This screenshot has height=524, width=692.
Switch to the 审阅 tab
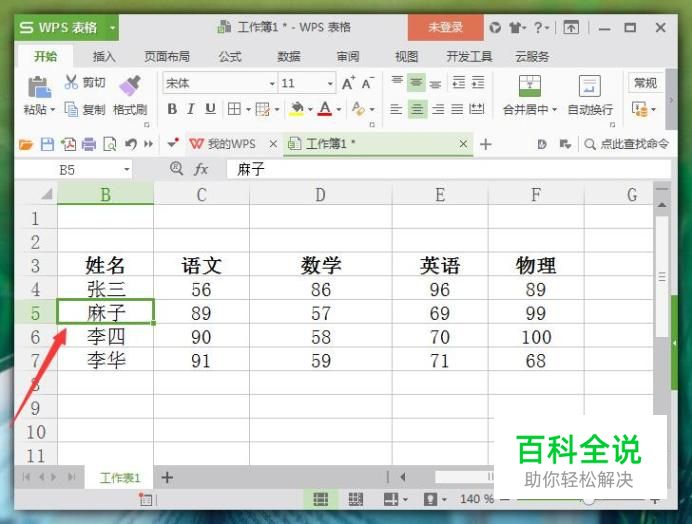point(348,57)
